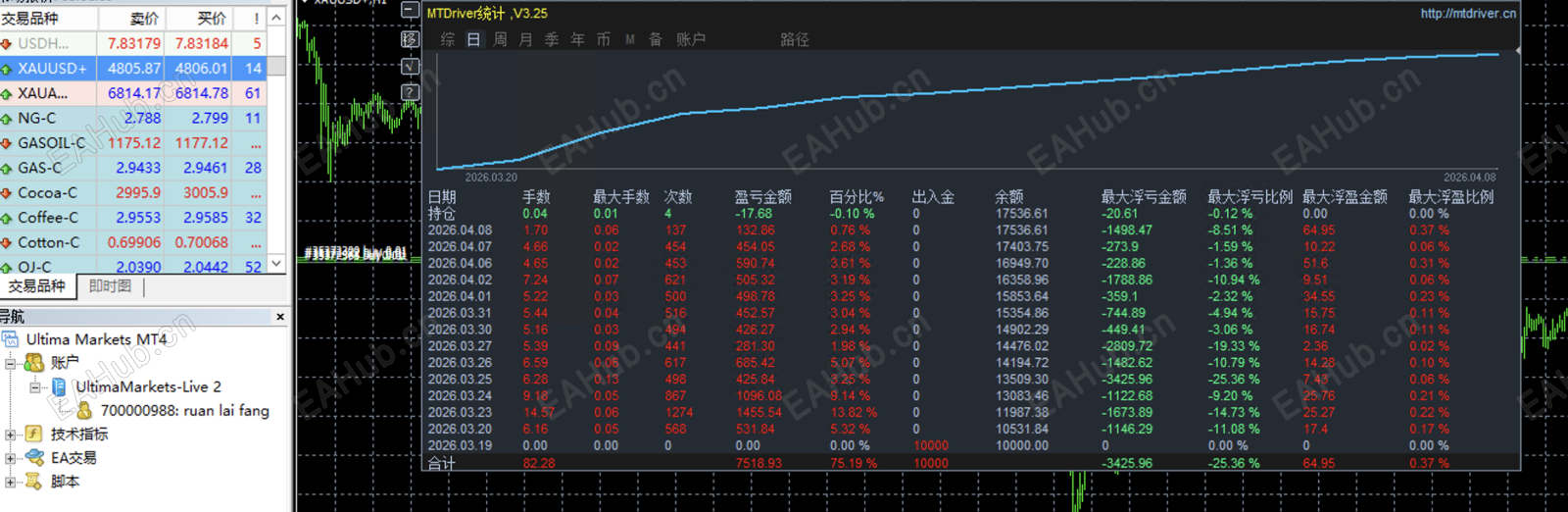The image size is (1568, 512).
Task: Click market watch scrollbar down arrow
Action: 276,263
